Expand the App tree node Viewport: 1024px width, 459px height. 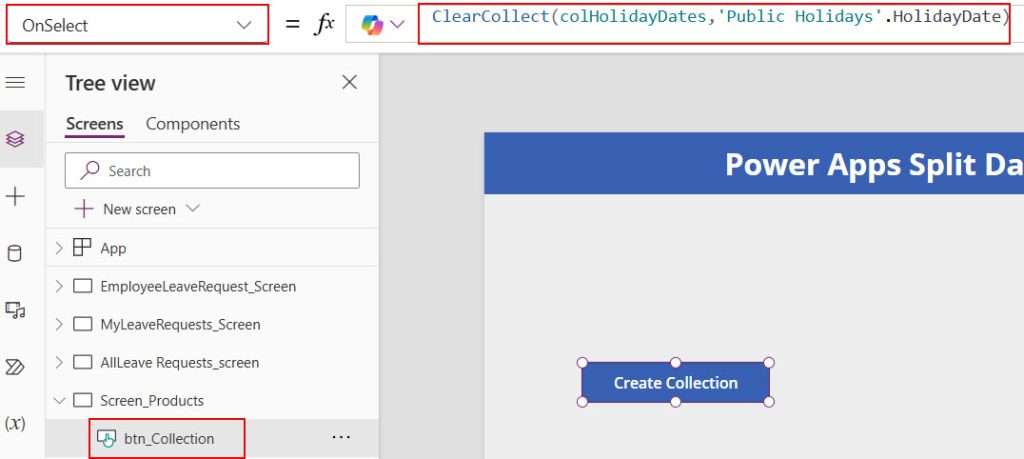click(x=59, y=248)
